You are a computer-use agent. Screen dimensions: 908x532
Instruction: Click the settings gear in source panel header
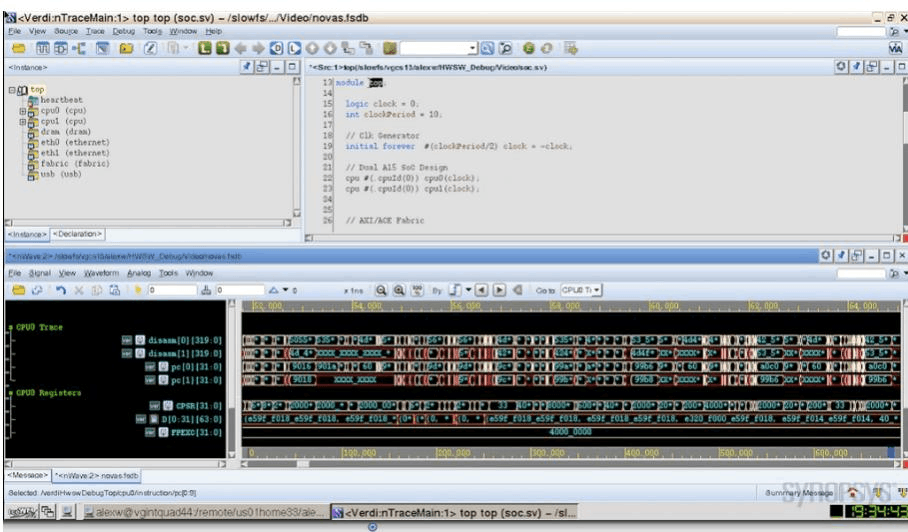[841, 67]
